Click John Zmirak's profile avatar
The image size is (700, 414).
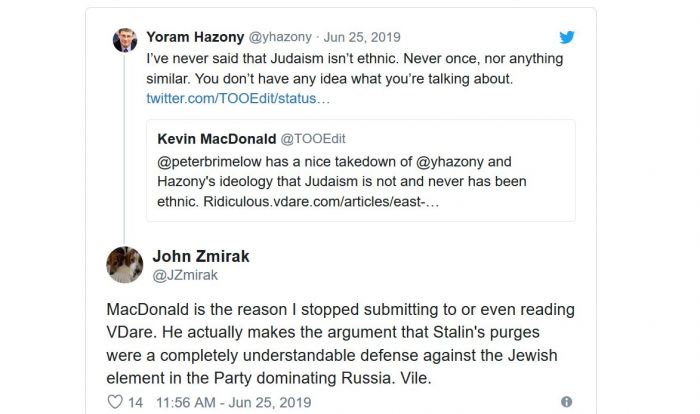coord(124,264)
